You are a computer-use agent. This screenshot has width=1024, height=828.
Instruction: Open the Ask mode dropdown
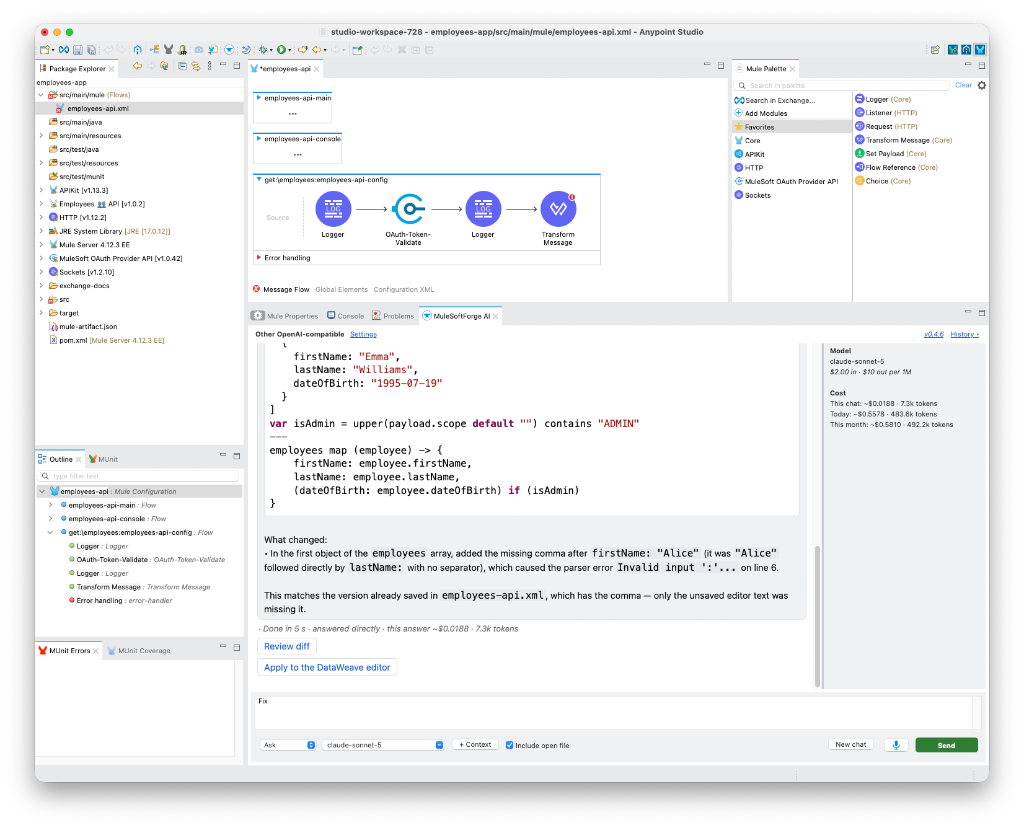coord(288,745)
